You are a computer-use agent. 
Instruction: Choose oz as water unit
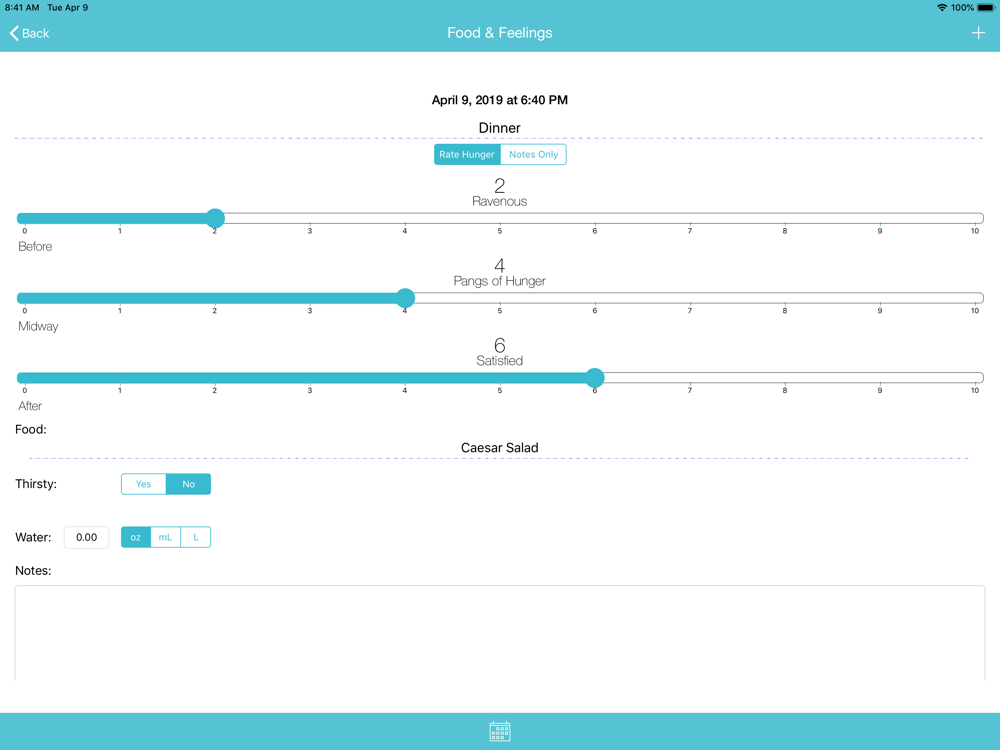[136, 537]
